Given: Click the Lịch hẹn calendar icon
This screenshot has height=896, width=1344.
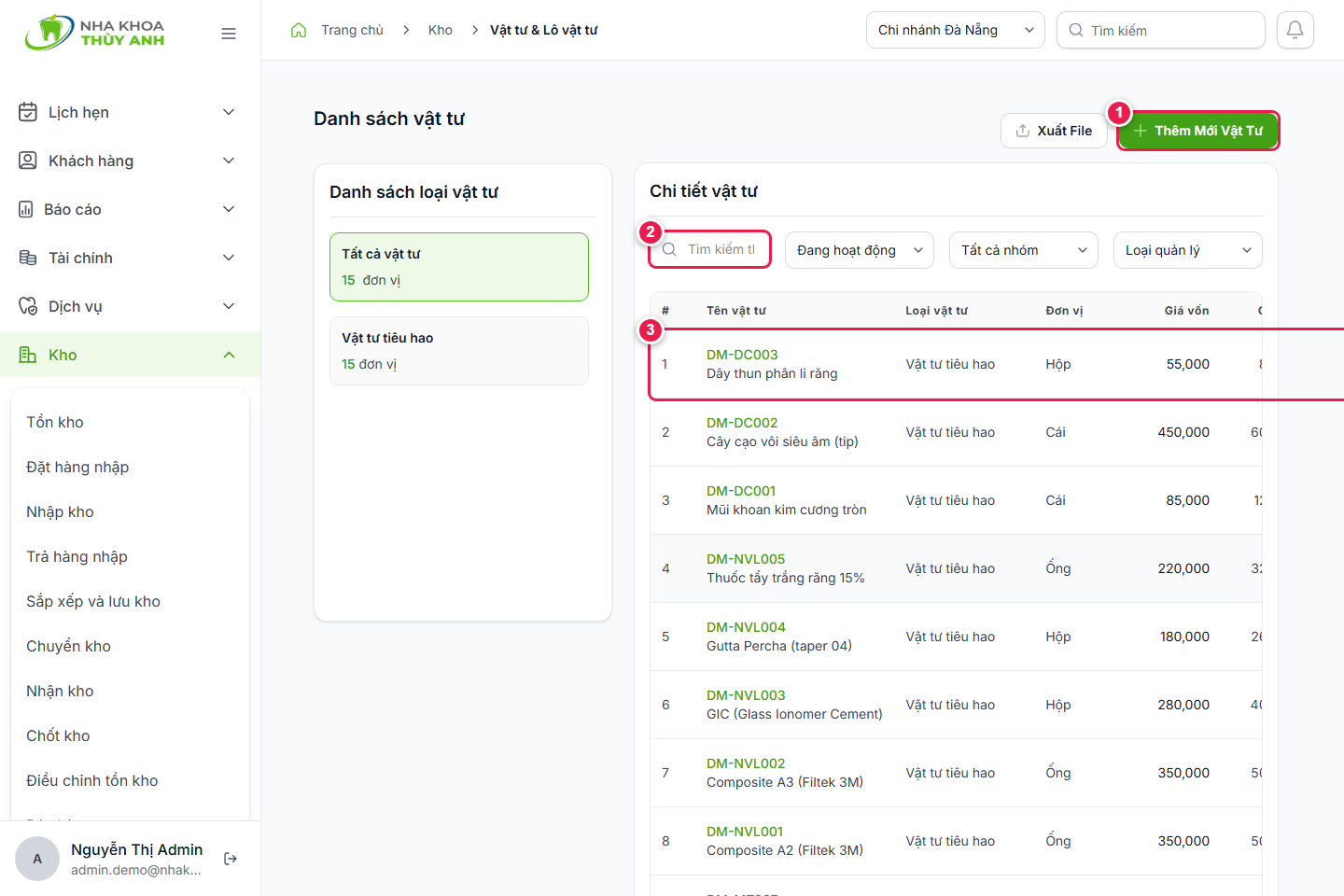Looking at the screenshot, I should [28, 112].
